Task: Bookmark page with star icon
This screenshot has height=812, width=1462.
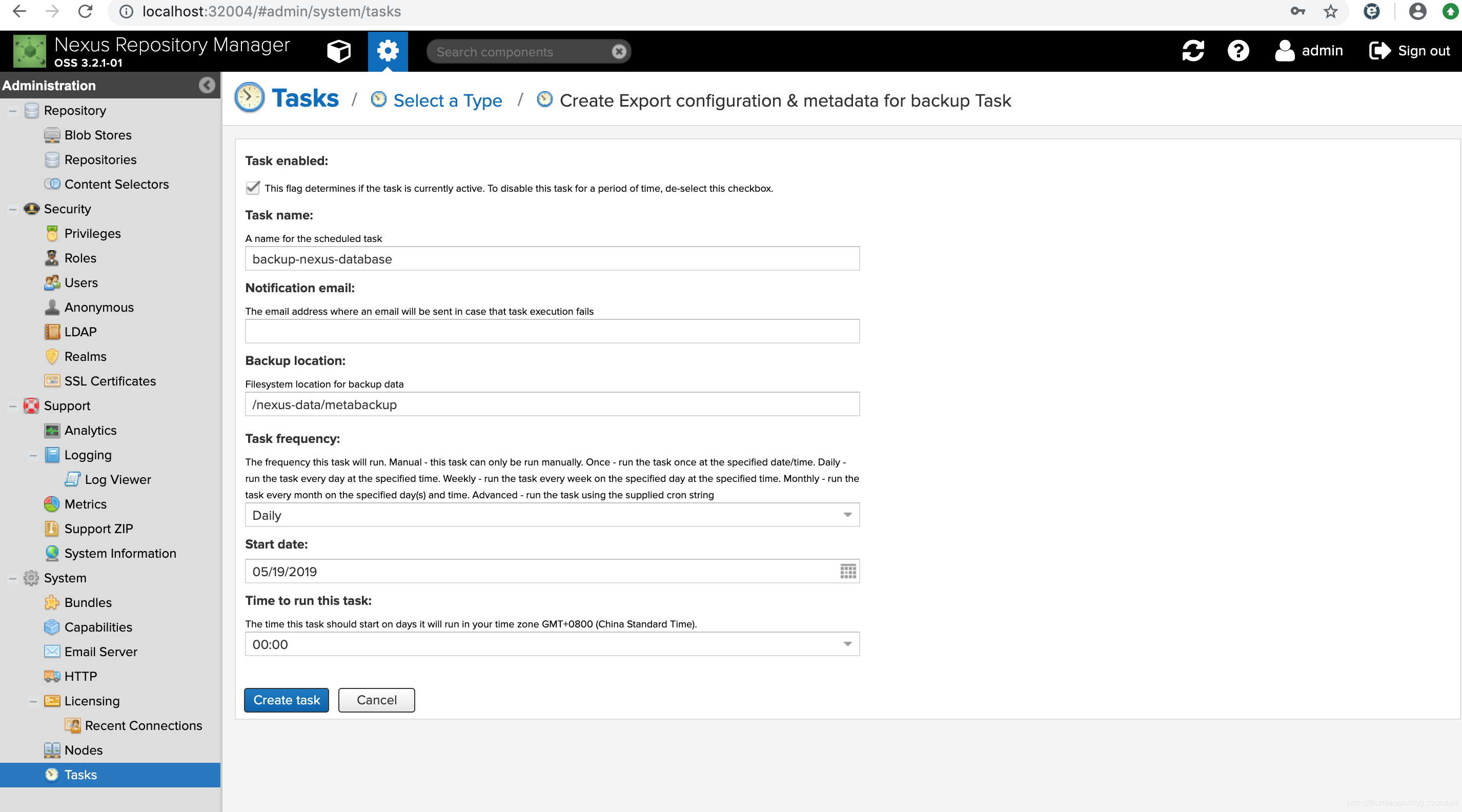Action: click(x=1331, y=11)
